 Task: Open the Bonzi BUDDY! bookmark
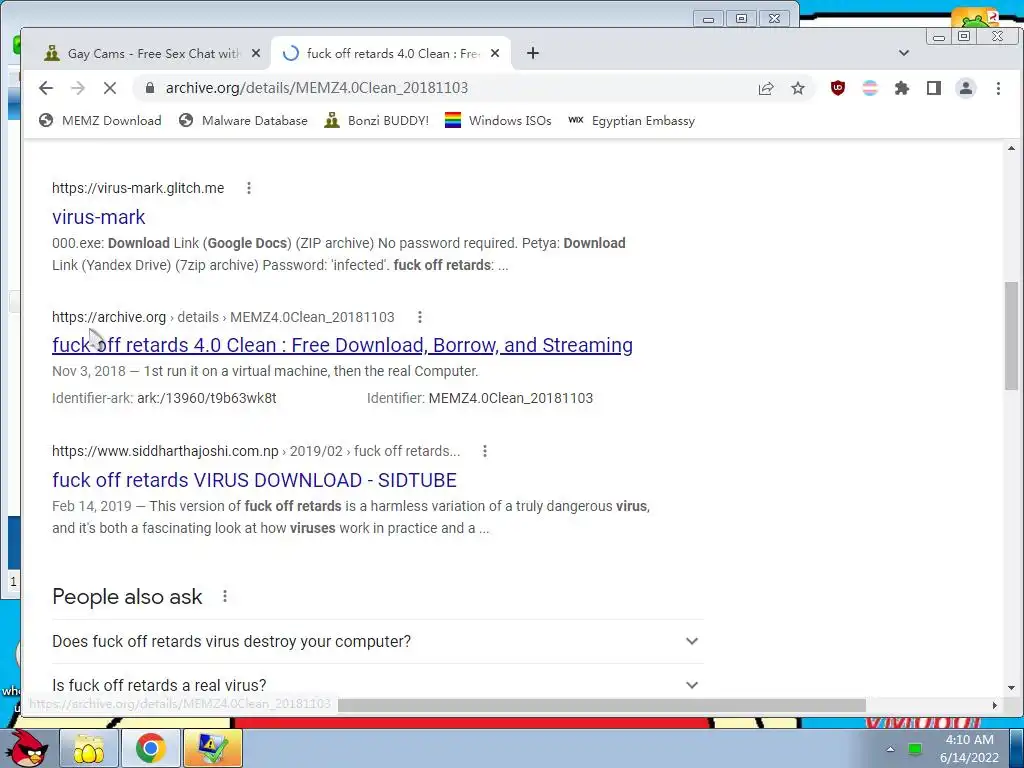(377, 121)
